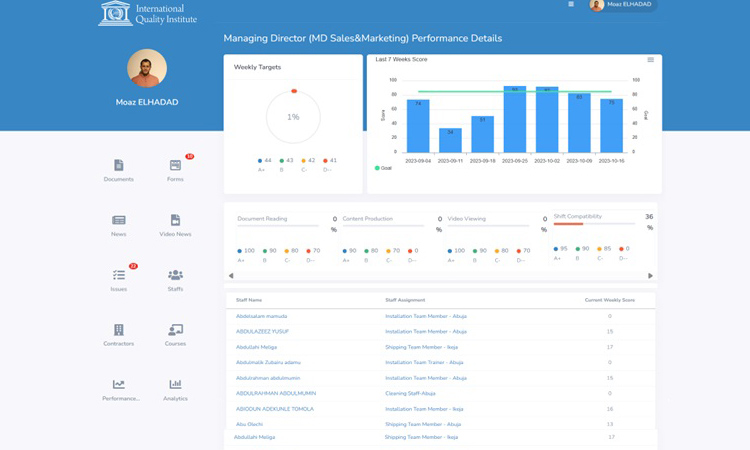The image size is (750, 450).
Task: Open the Documents icon in sidebar
Action: point(118,165)
